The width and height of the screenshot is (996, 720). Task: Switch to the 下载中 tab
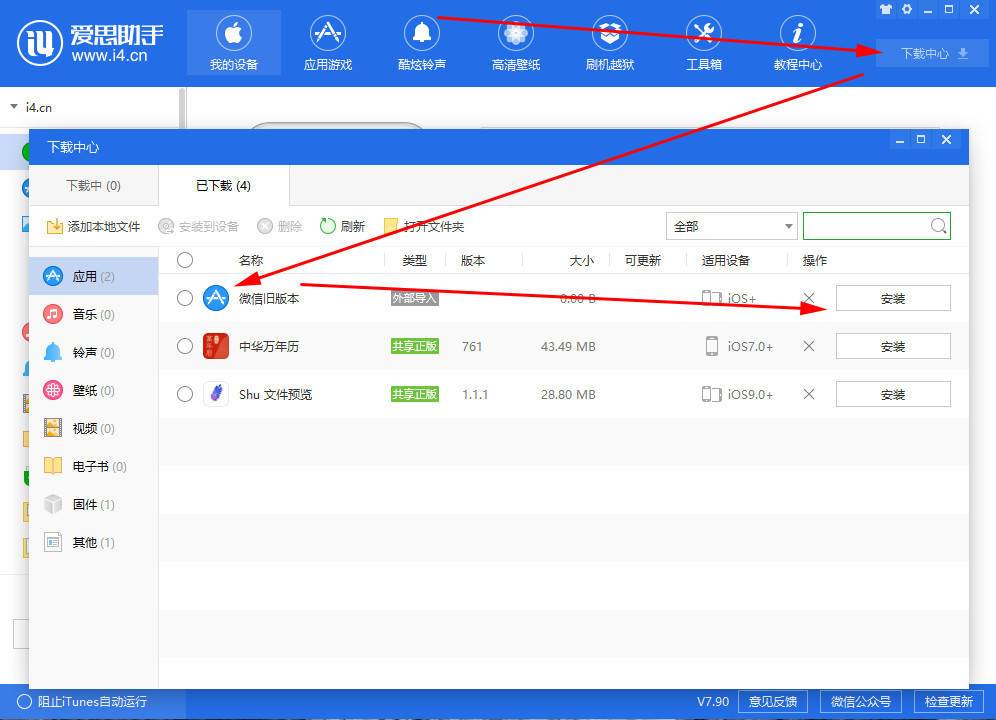tap(92, 185)
